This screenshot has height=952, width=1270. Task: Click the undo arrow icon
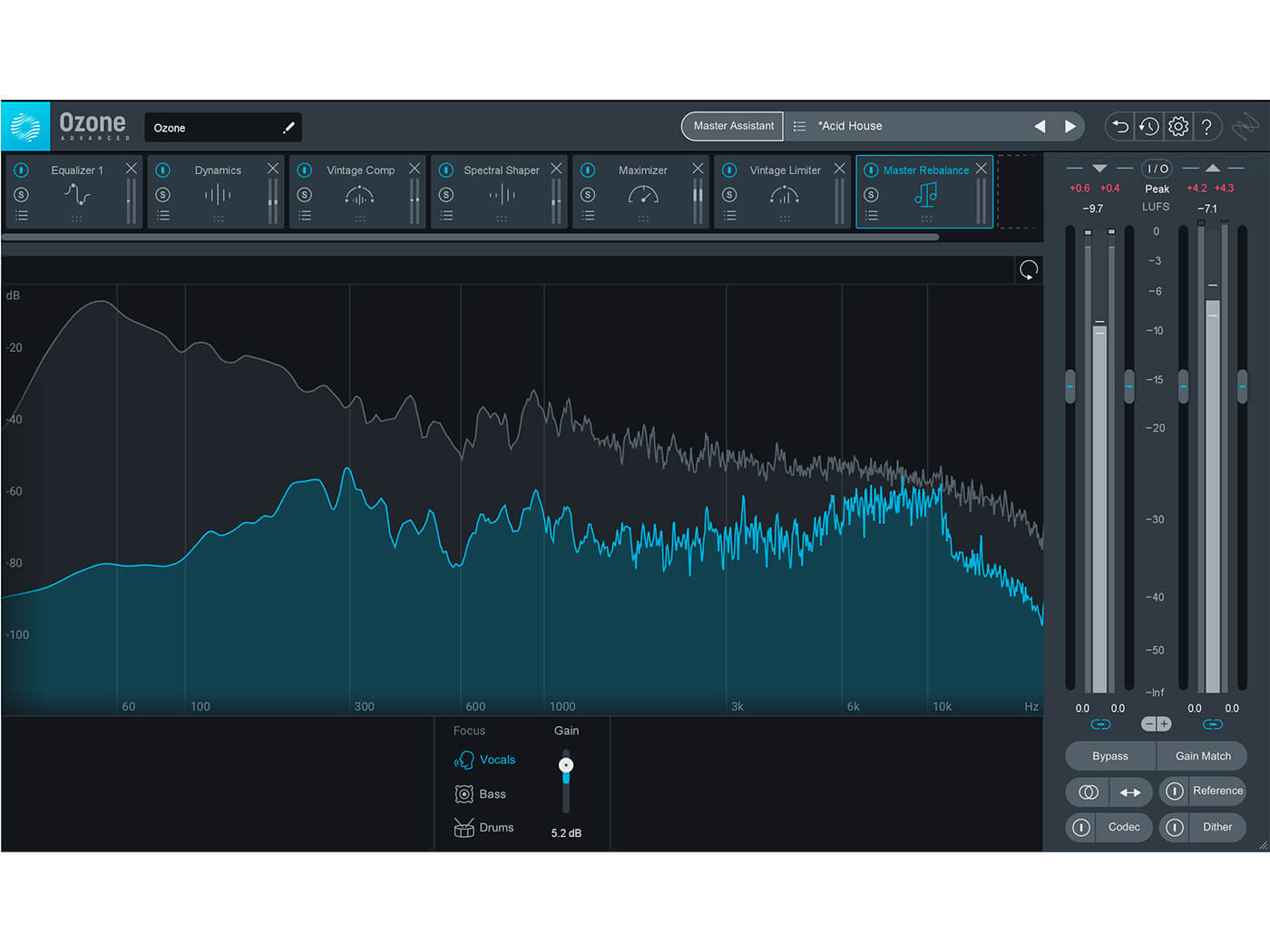coord(1120,127)
